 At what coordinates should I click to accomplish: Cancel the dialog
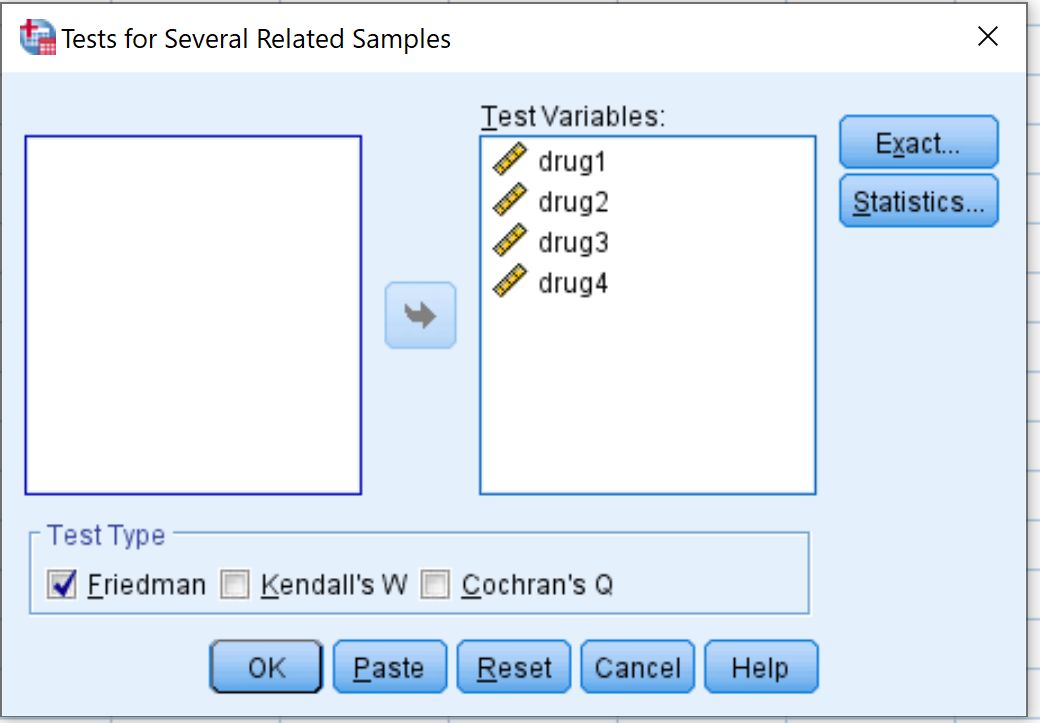[637, 667]
